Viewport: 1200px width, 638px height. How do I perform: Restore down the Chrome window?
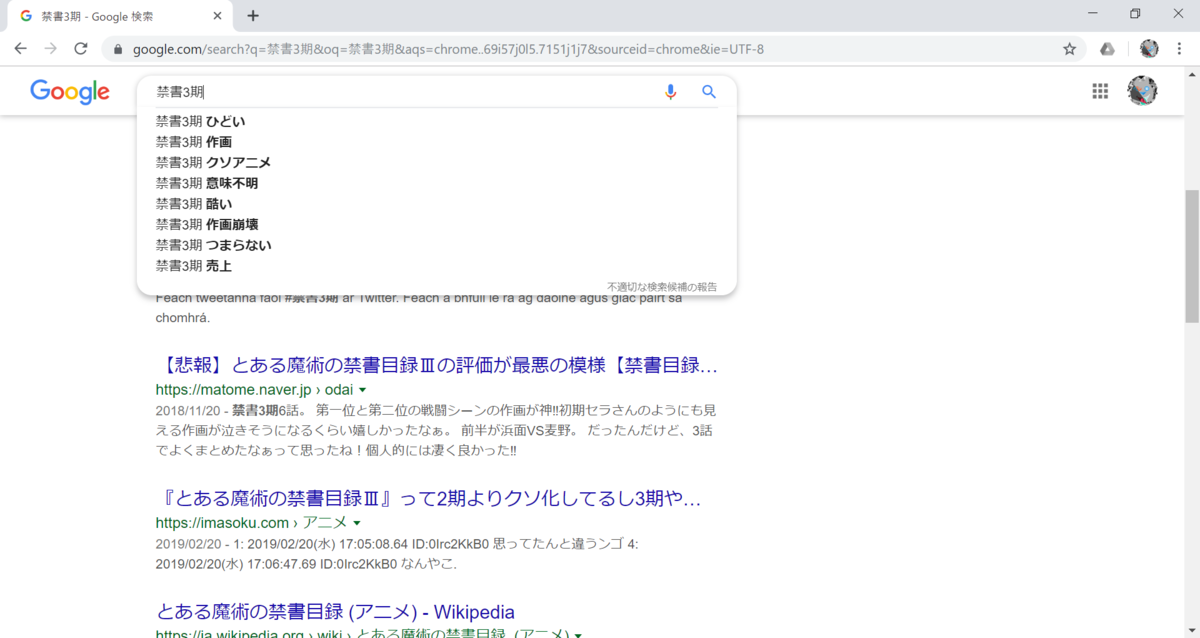(x=1135, y=14)
